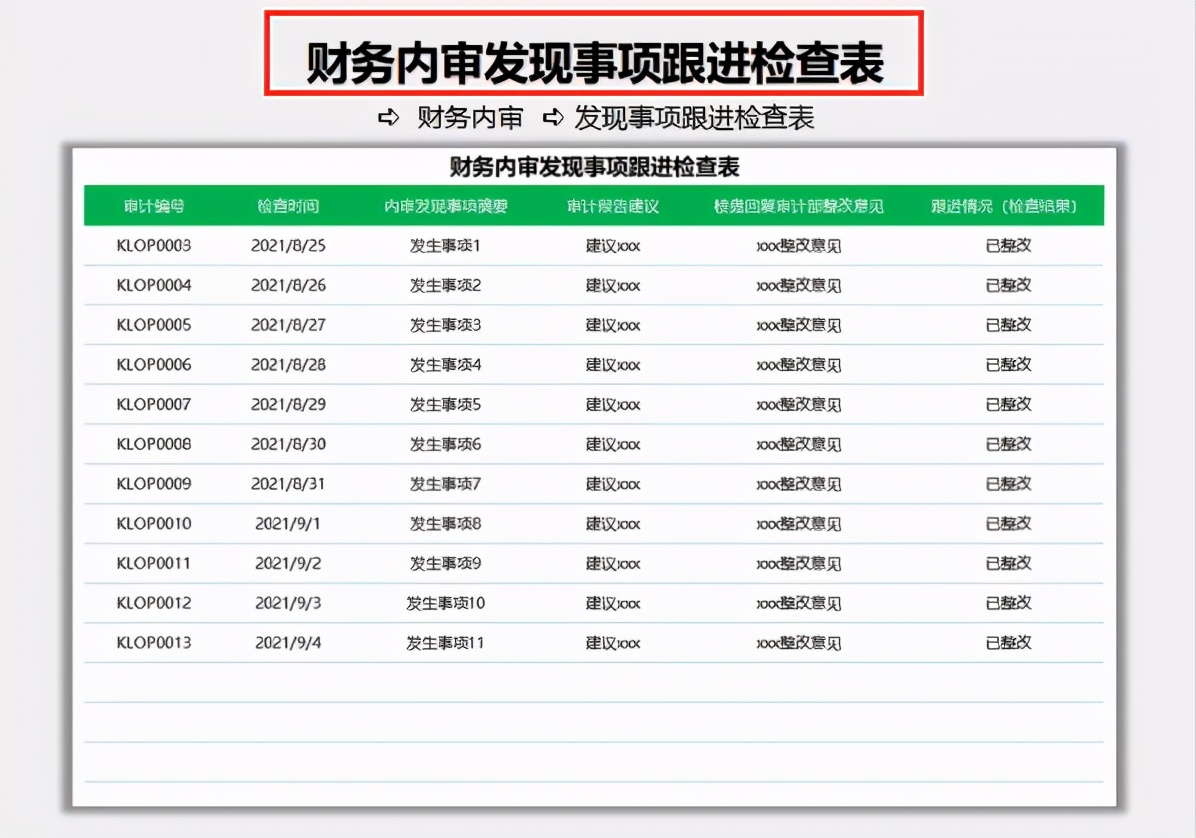1196x838 pixels.
Task: Click the second arrow icon before 发现事项跟进检查表
Action: click(553, 117)
